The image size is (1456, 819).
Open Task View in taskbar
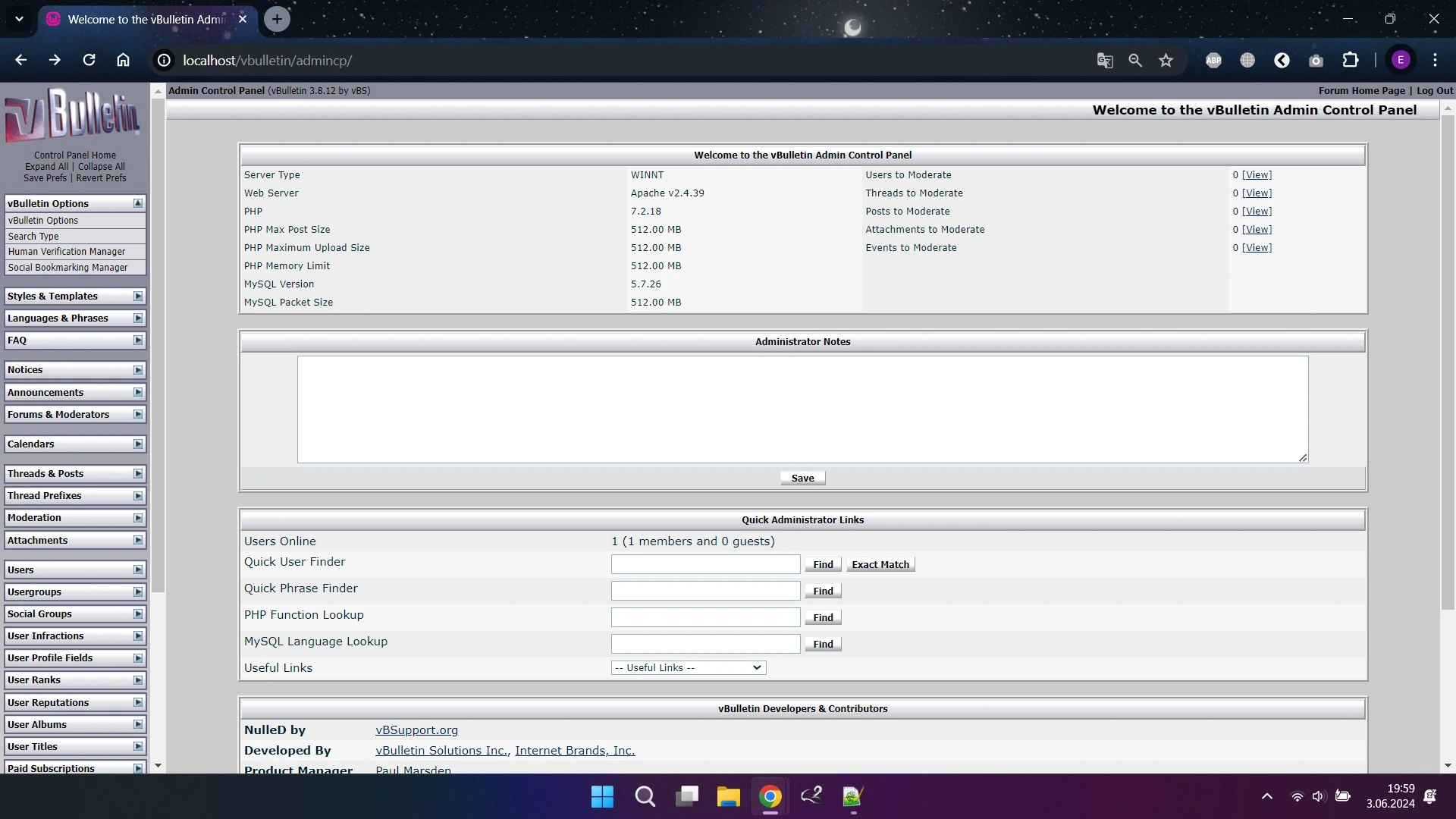tap(687, 796)
